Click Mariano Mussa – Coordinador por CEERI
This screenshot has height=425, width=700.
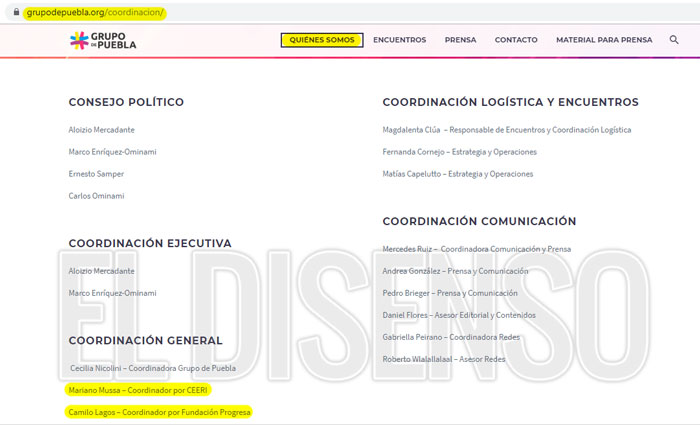point(138,390)
